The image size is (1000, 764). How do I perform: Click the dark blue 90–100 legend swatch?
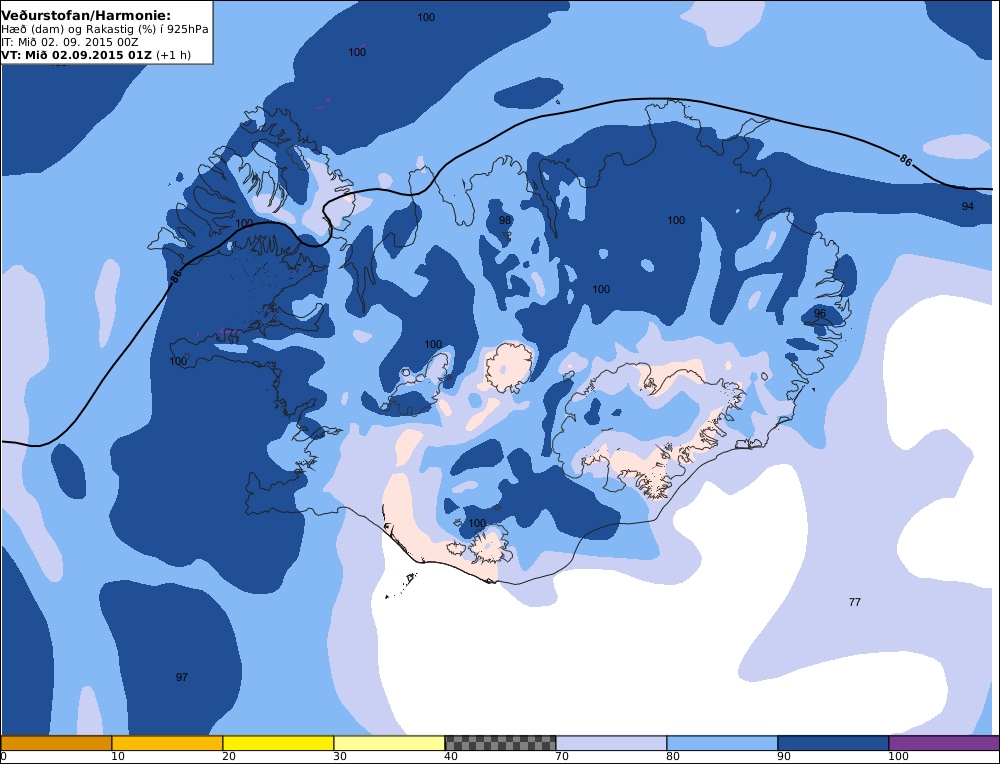tap(833, 743)
